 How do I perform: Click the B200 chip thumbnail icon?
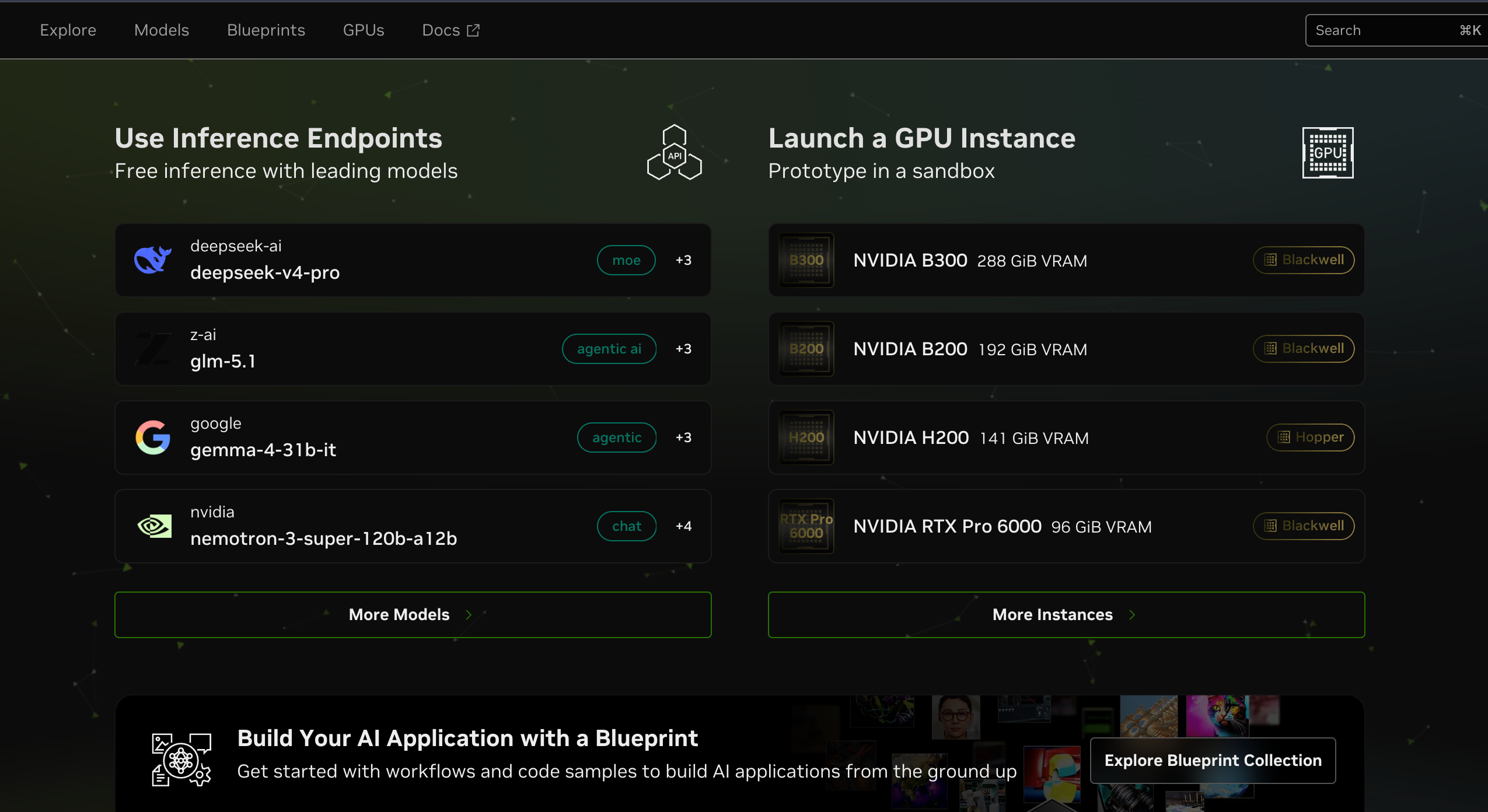click(806, 349)
